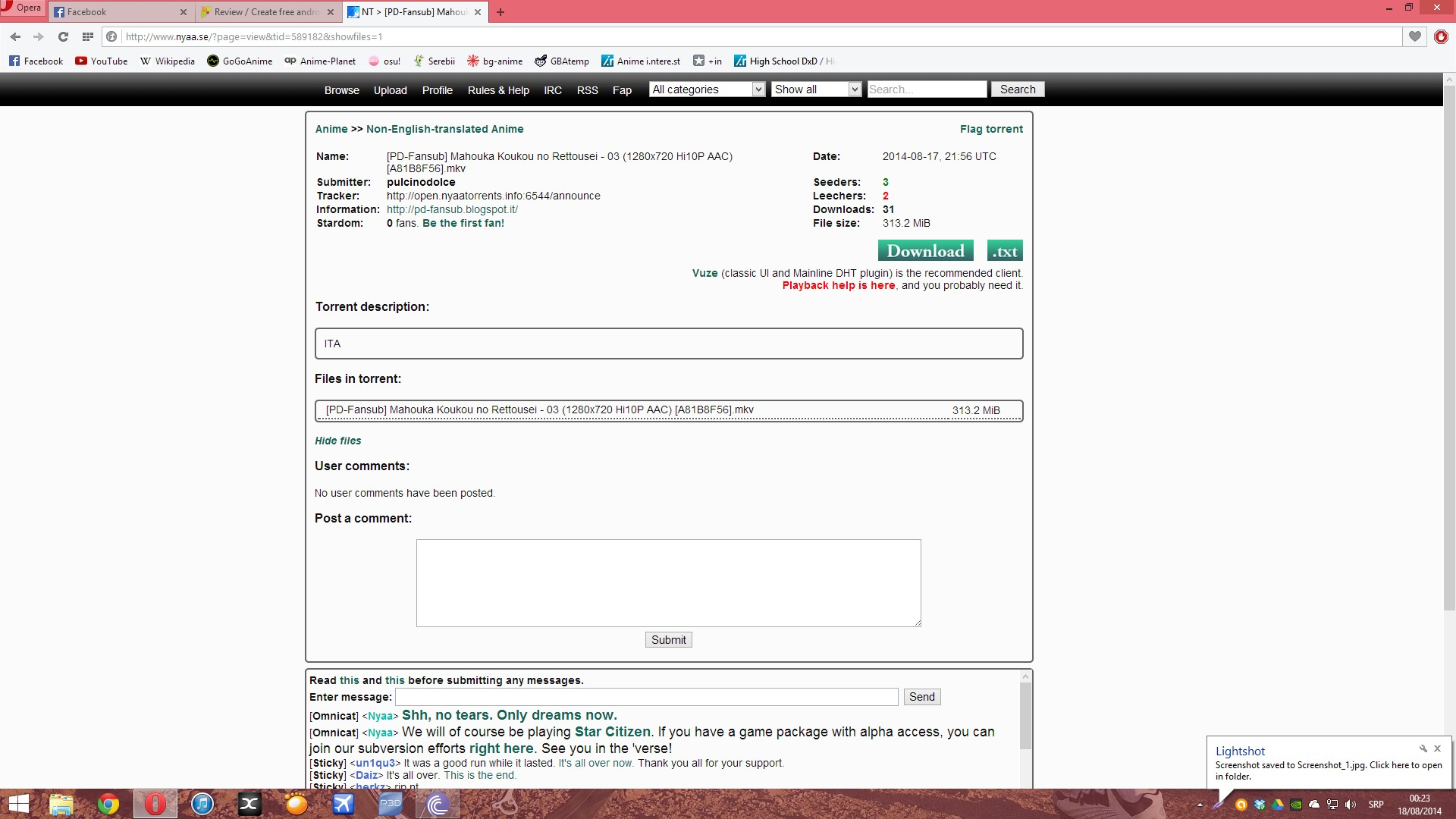Screen dimensions: 1456x819
Task: Open the Speed Dial grid icon
Action: [88, 36]
